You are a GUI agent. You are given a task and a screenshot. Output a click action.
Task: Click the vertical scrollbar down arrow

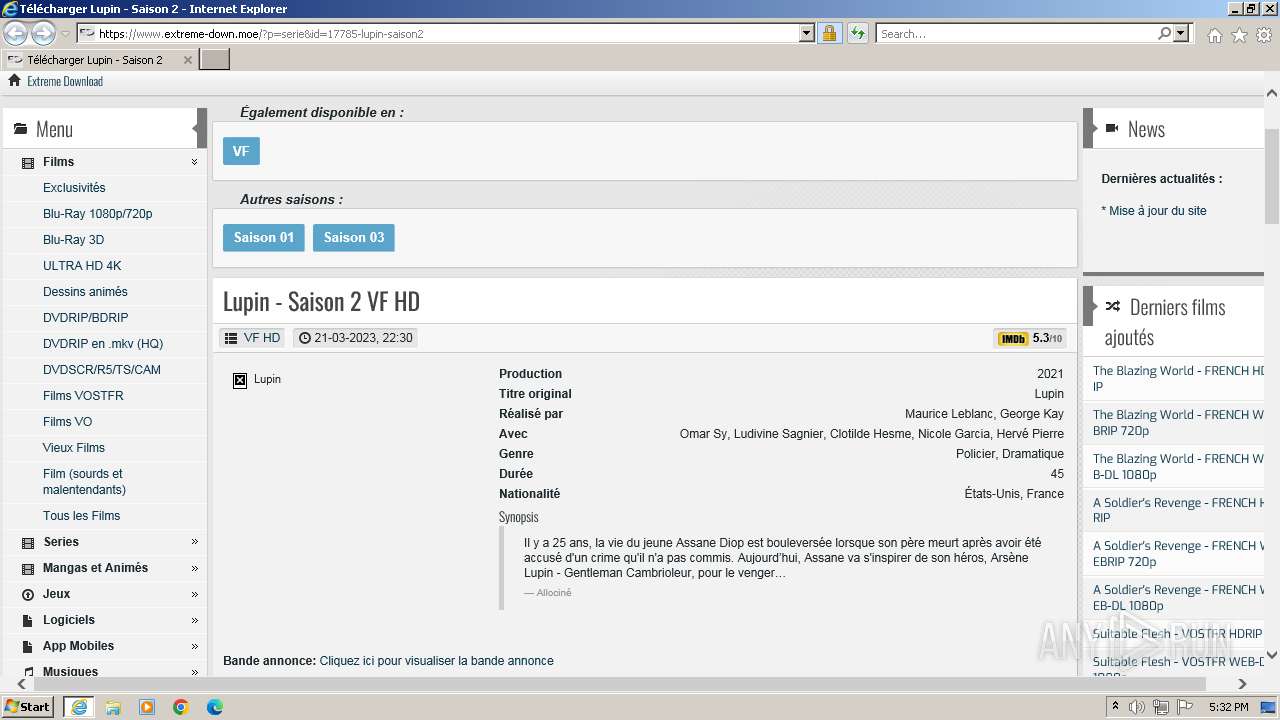pos(1272,656)
